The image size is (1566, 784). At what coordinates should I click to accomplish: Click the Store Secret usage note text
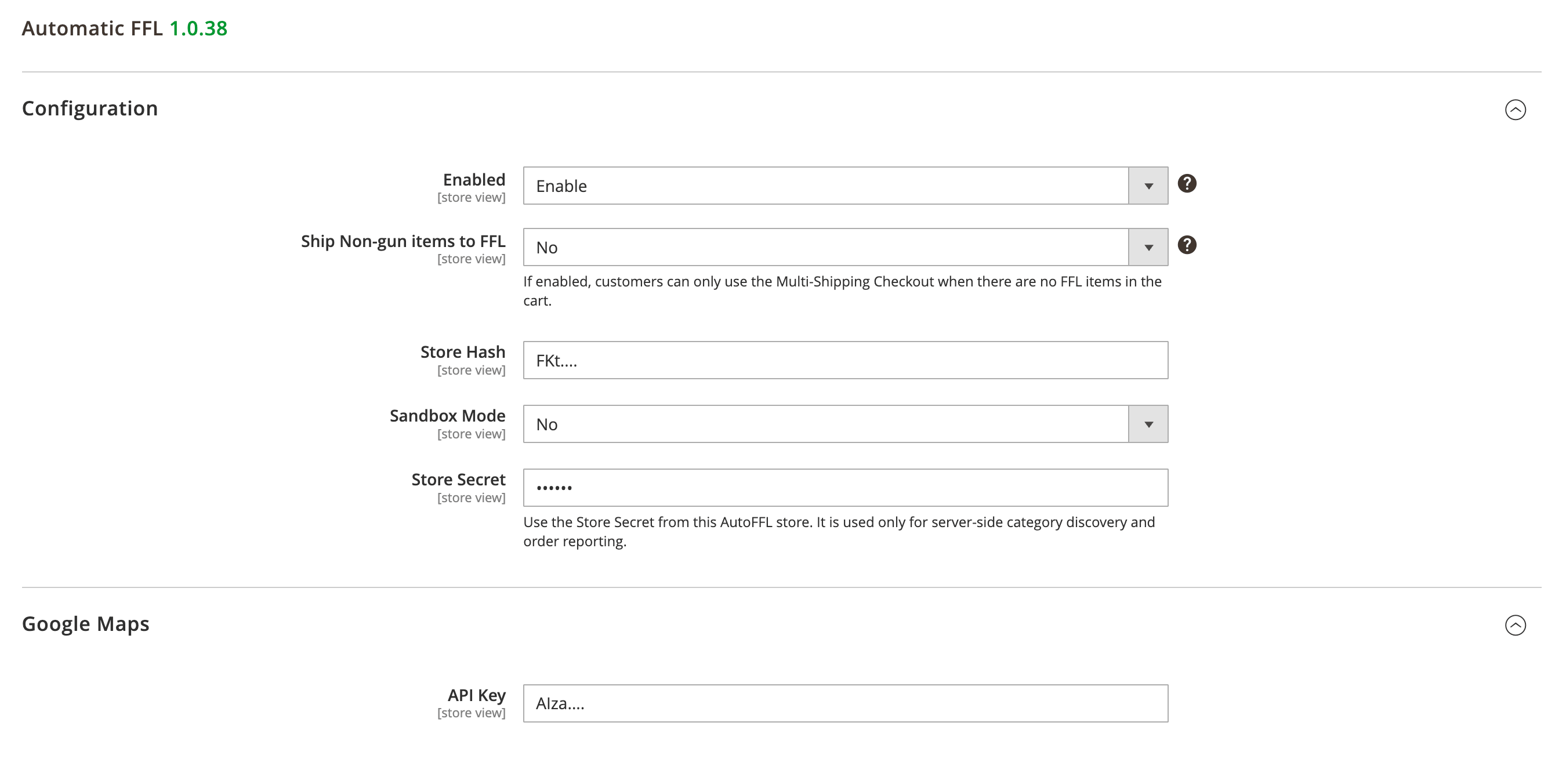tap(839, 531)
